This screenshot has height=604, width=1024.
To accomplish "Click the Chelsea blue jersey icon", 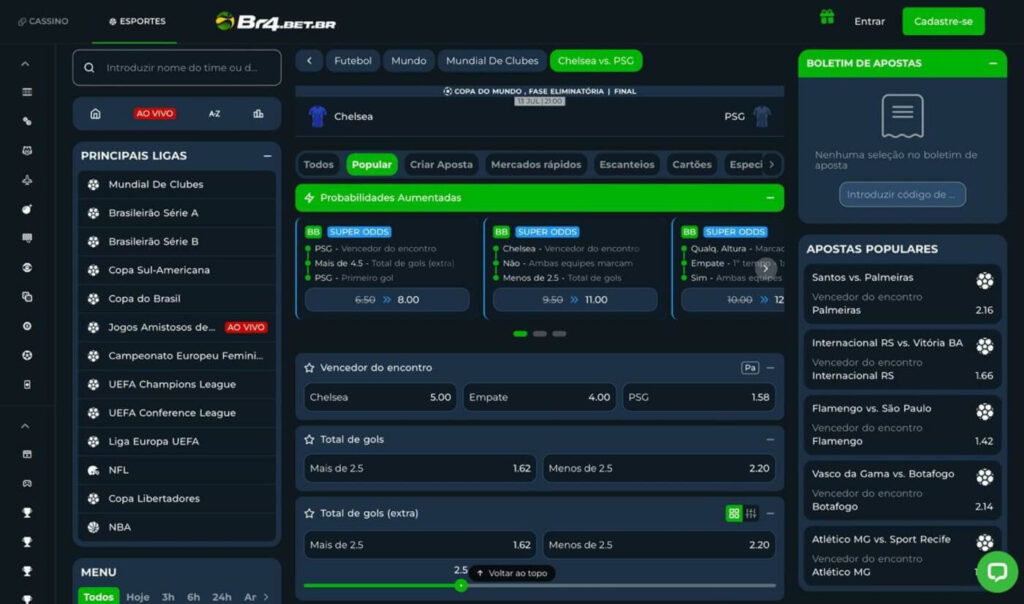I will coord(317,116).
